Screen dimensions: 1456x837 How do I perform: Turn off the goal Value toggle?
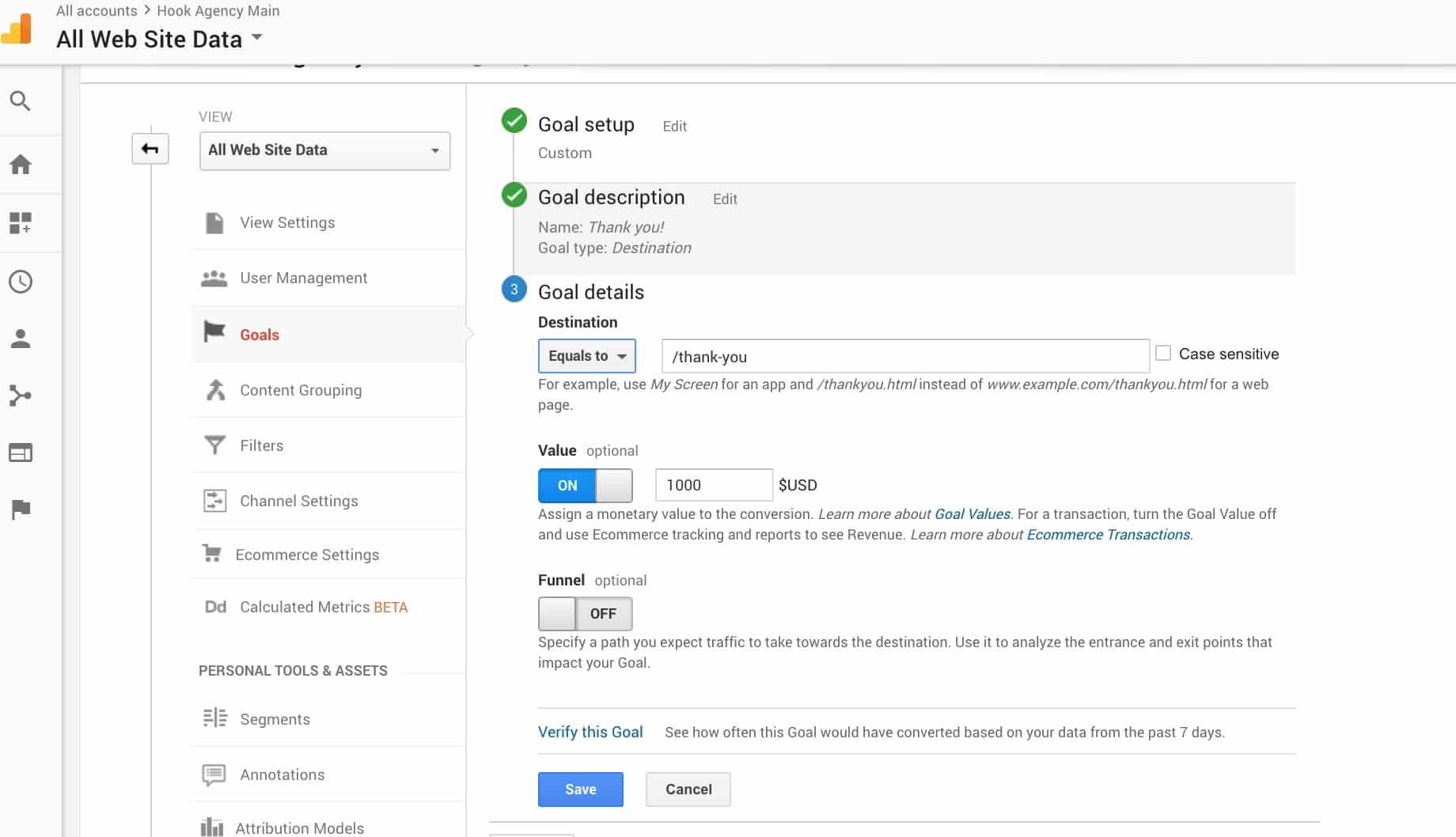pyautogui.click(x=585, y=486)
